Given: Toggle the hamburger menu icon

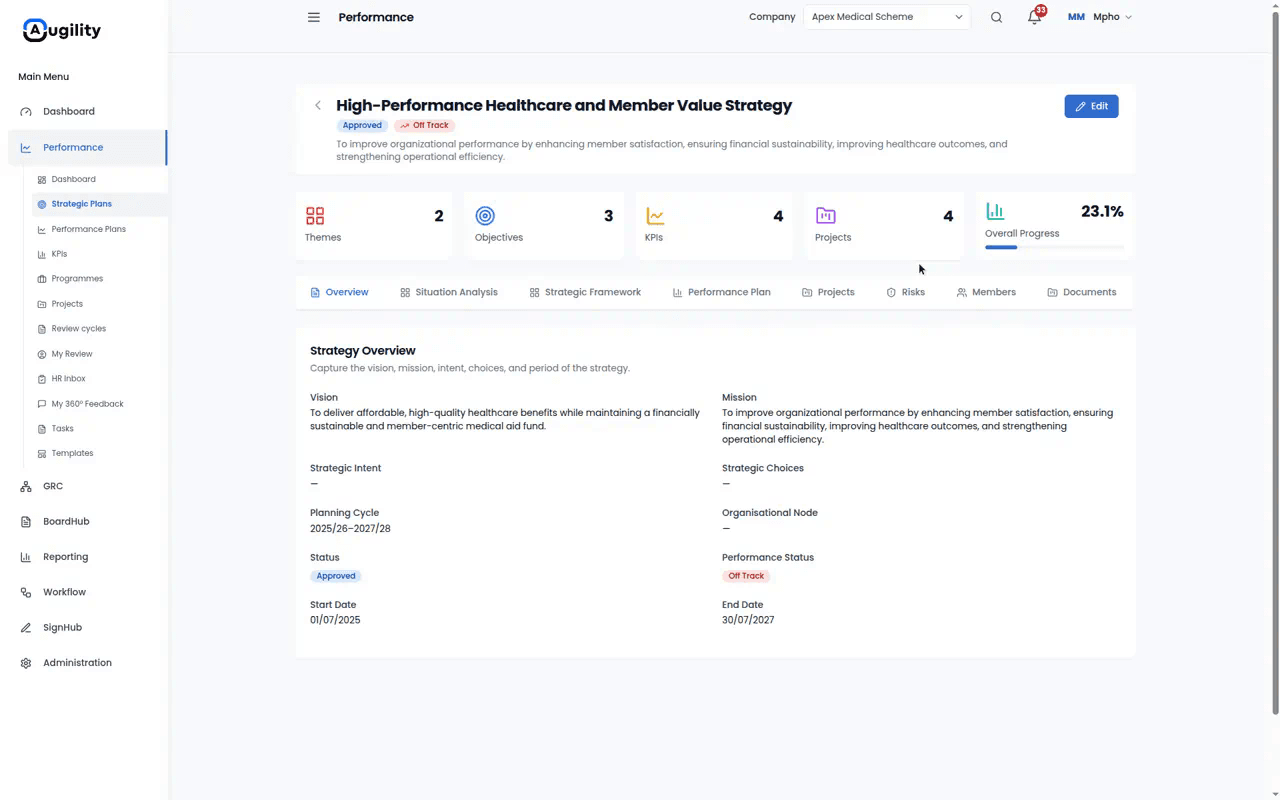Looking at the screenshot, I should point(314,17).
